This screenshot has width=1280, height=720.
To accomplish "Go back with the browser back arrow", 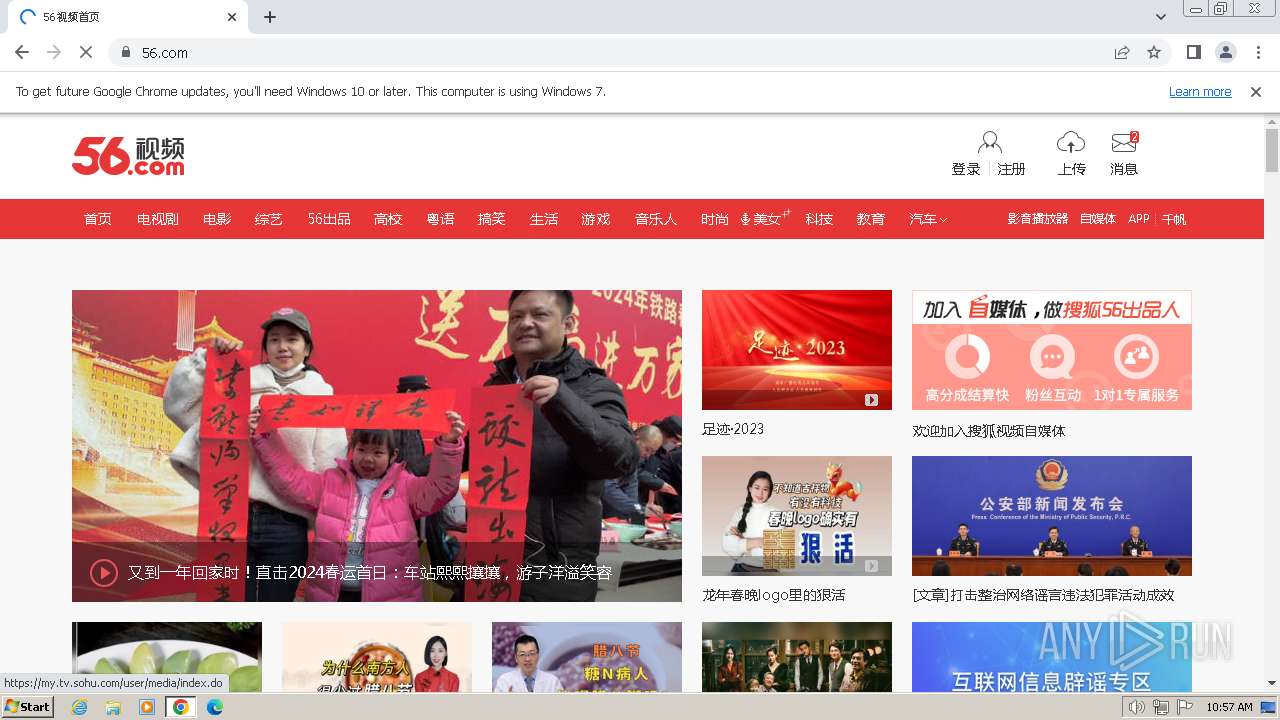I will pos(22,52).
